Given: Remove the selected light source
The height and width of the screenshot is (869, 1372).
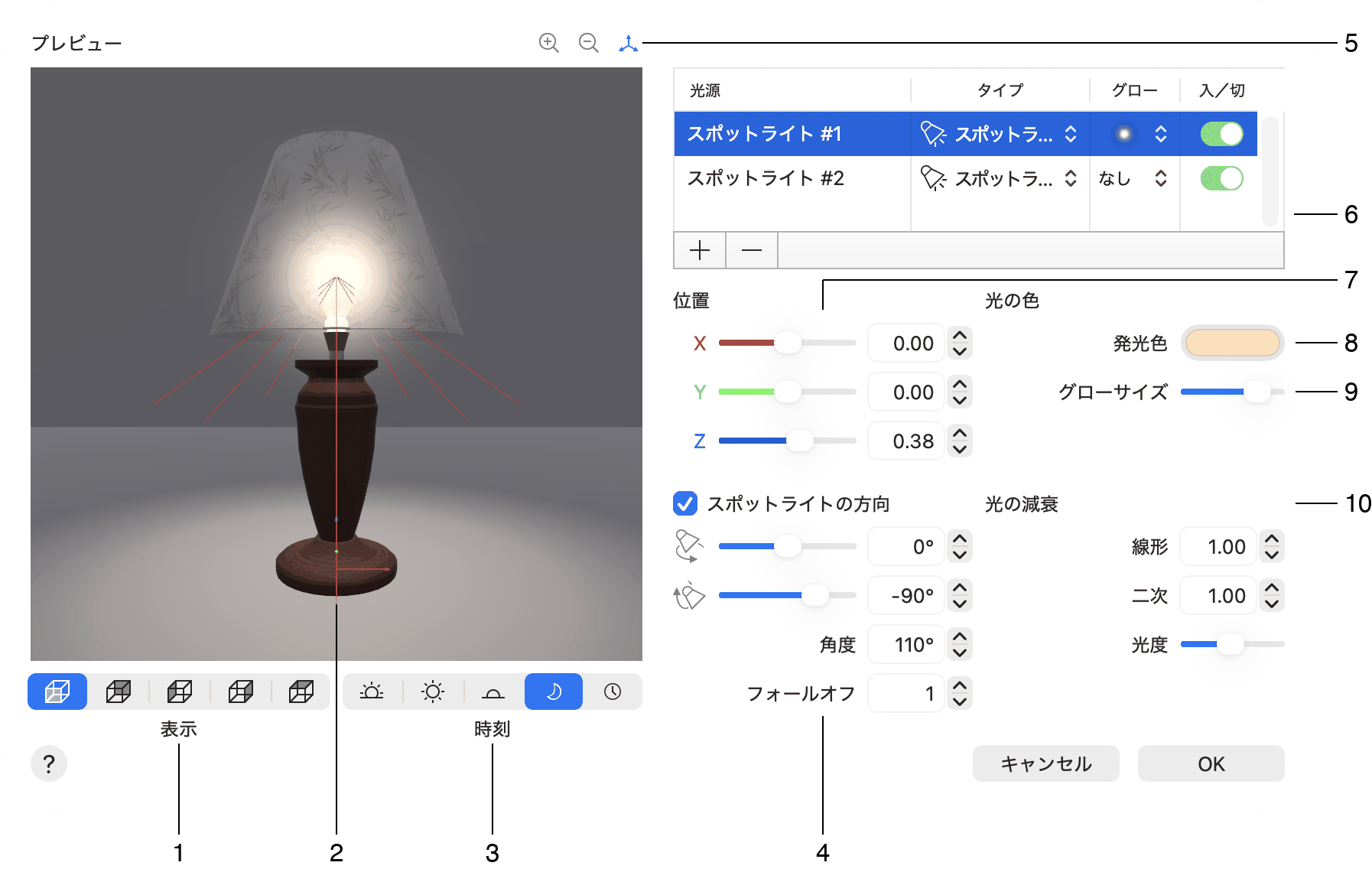Looking at the screenshot, I should (x=752, y=250).
